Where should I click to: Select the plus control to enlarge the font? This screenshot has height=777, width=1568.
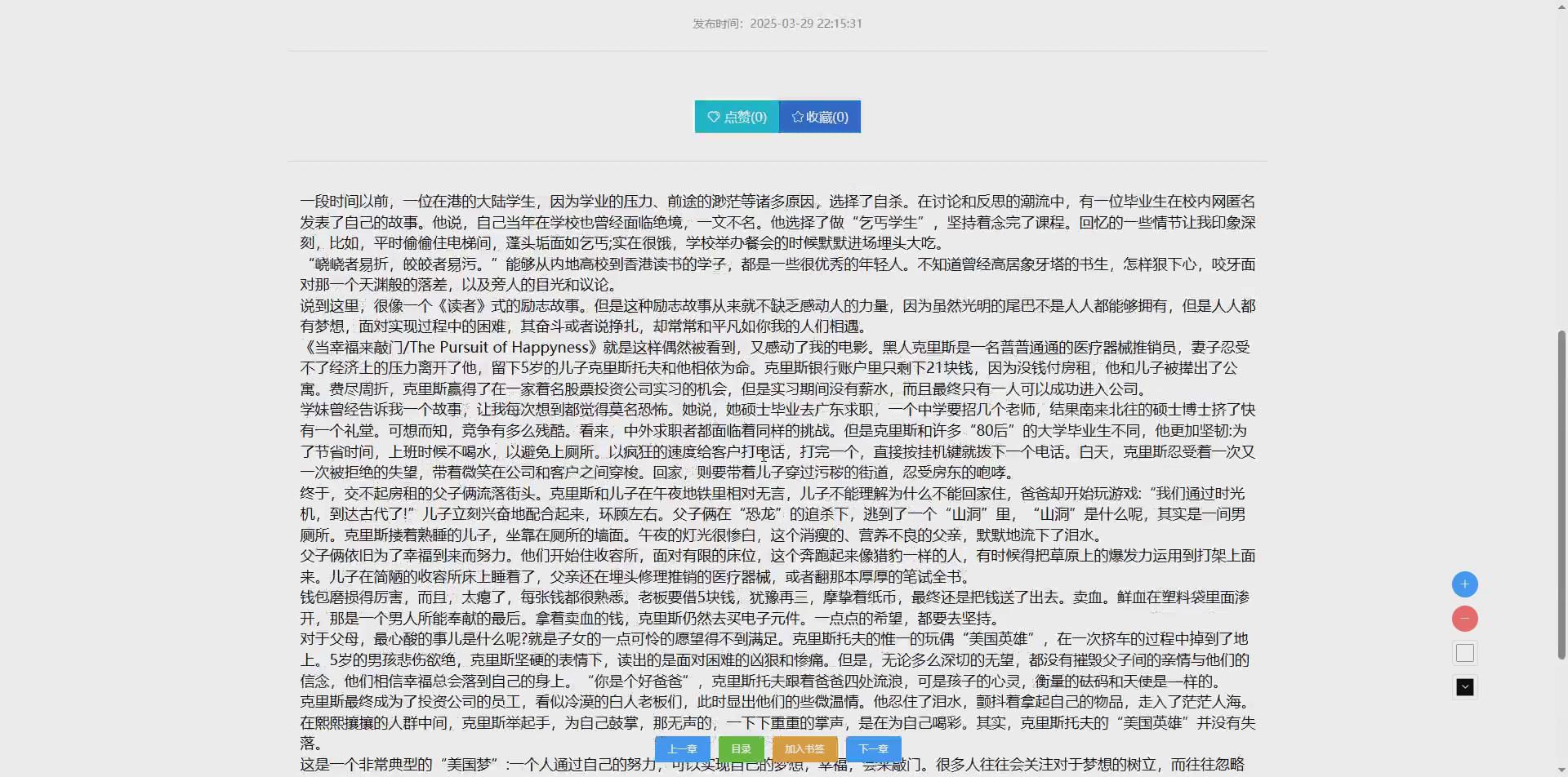click(x=1465, y=584)
